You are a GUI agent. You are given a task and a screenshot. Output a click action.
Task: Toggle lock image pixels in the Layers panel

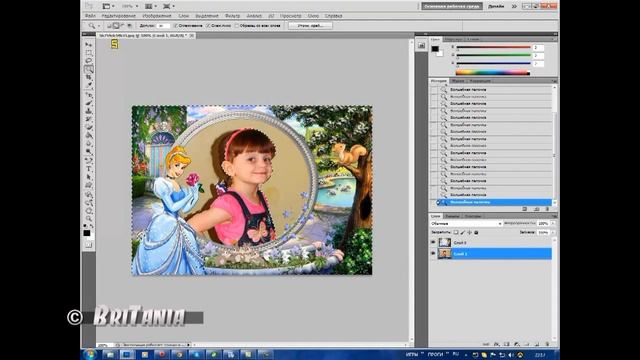tap(462, 232)
